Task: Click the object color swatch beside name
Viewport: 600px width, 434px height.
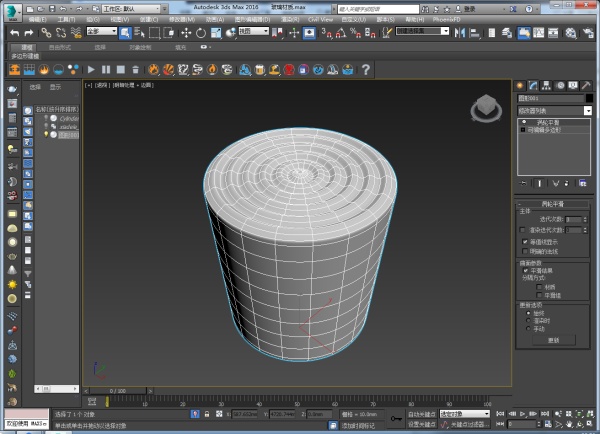Action: (x=589, y=98)
